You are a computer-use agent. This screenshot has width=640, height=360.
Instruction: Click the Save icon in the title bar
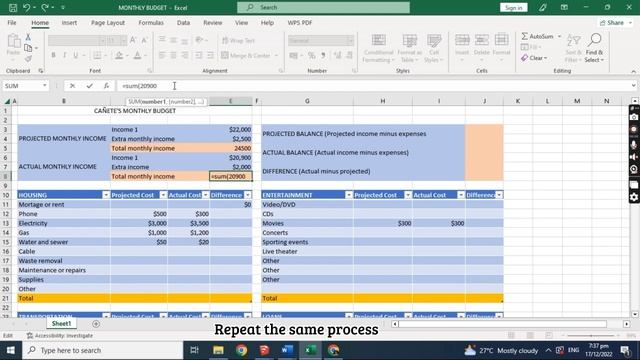coord(13,7)
